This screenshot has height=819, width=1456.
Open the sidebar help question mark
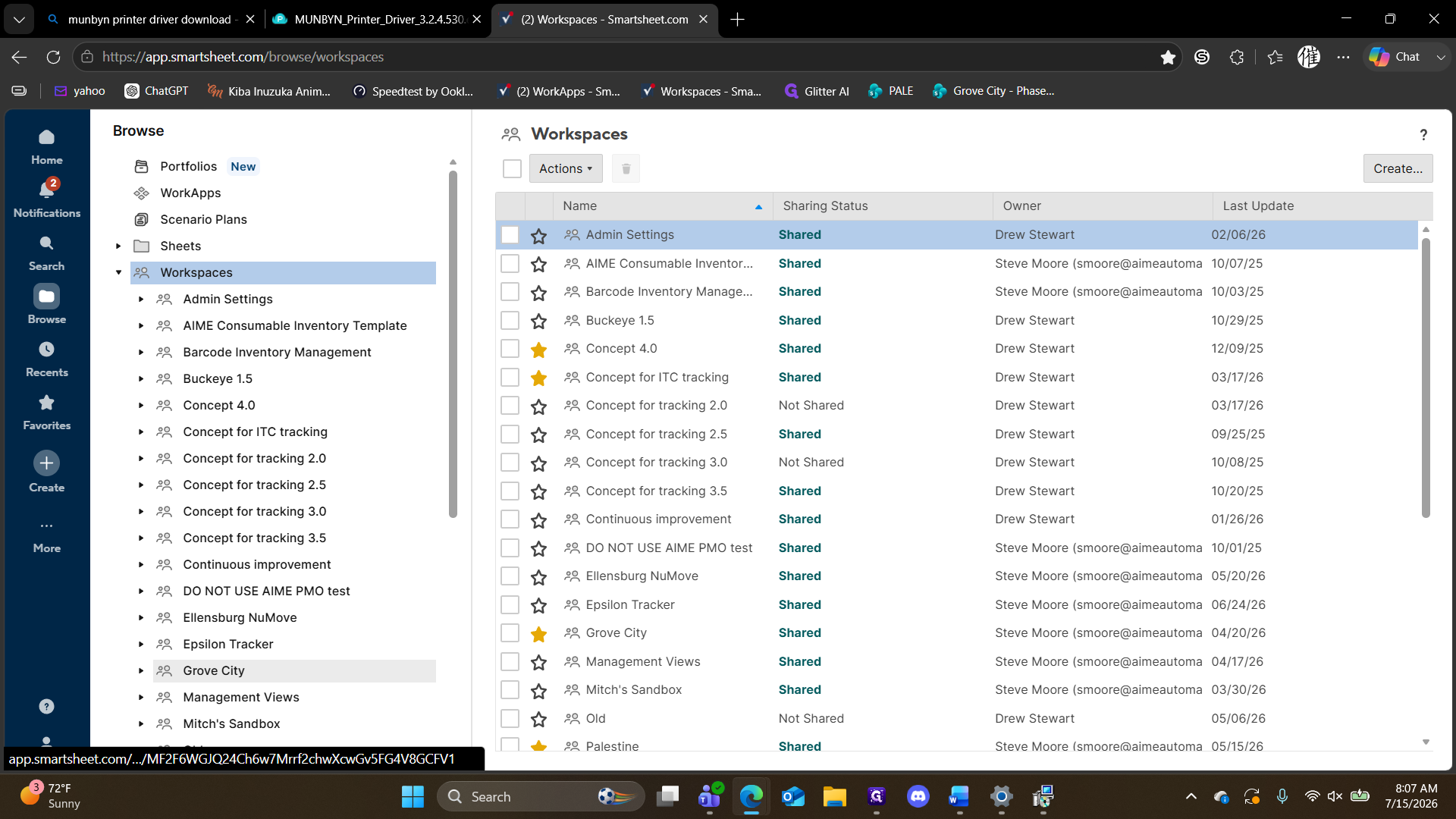[46, 706]
